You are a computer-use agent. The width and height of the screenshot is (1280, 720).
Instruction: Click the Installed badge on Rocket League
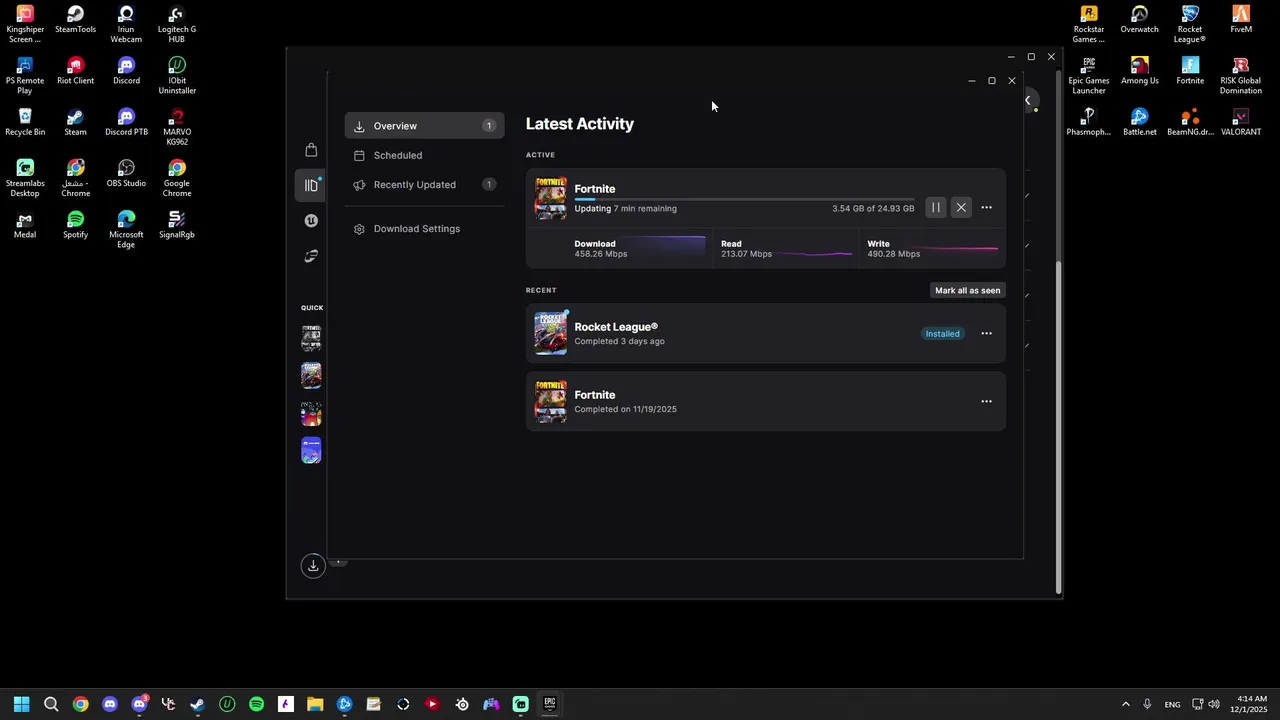tap(942, 334)
